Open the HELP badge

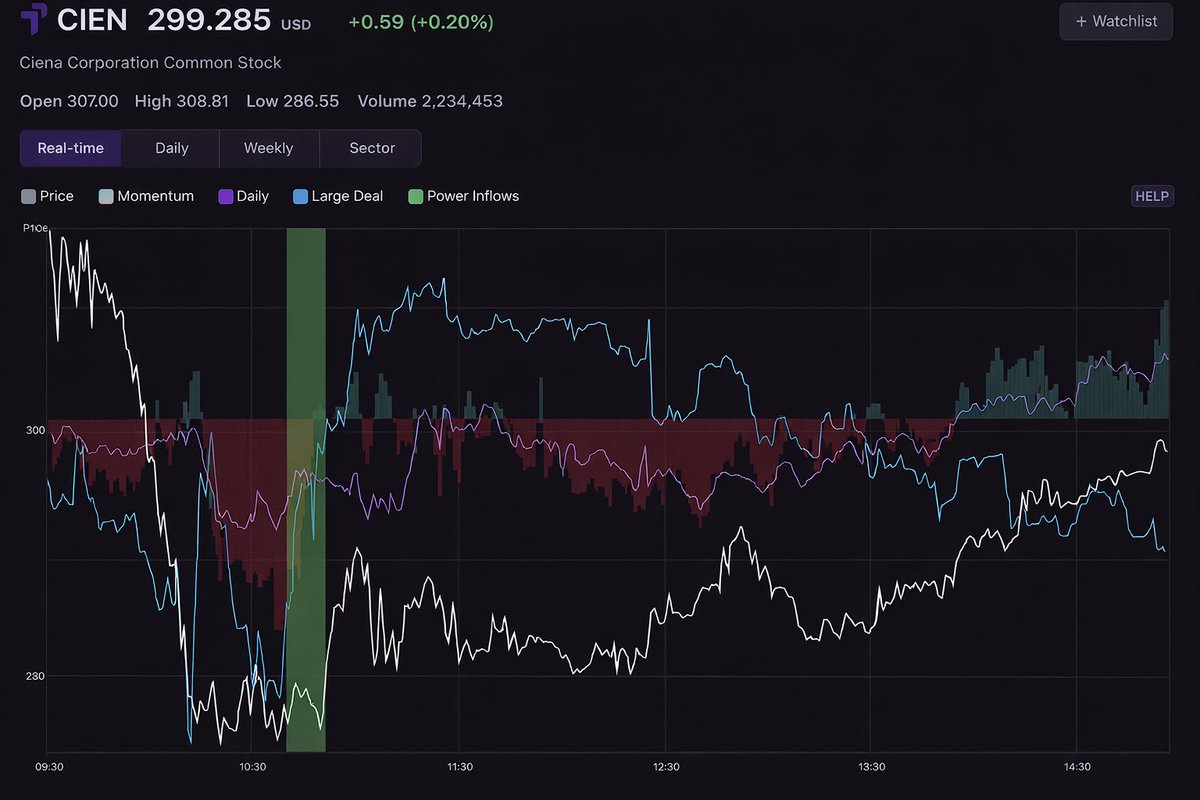(x=1152, y=196)
